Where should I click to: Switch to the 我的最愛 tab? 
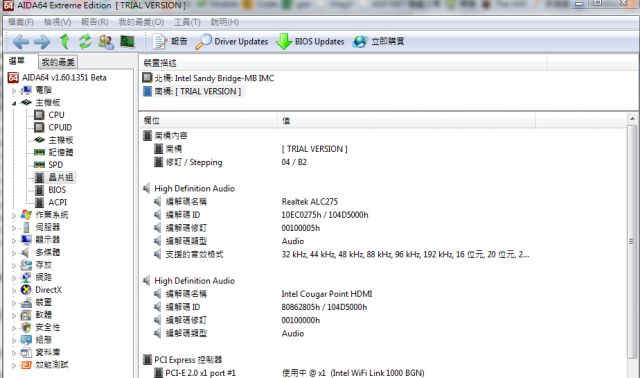tap(58, 62)
